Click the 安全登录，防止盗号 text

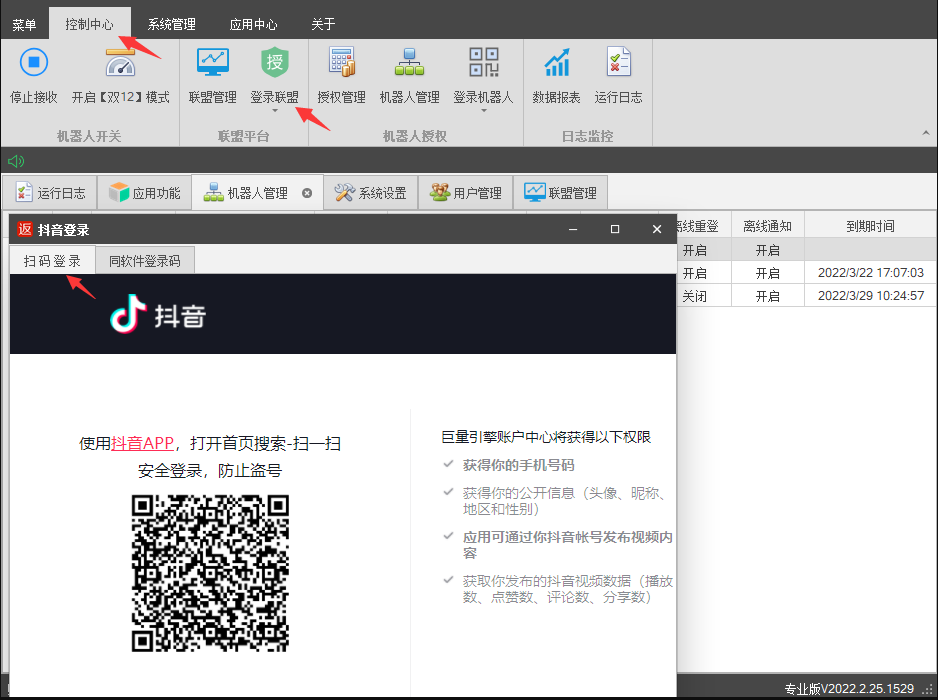[210, 470]
